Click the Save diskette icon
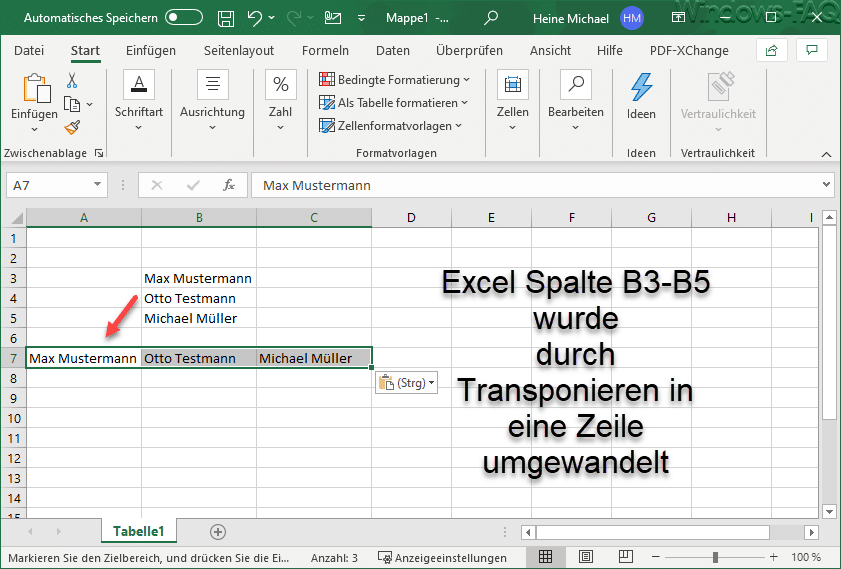This screenshot has height=569, width=841. click(x=226, y=18)
